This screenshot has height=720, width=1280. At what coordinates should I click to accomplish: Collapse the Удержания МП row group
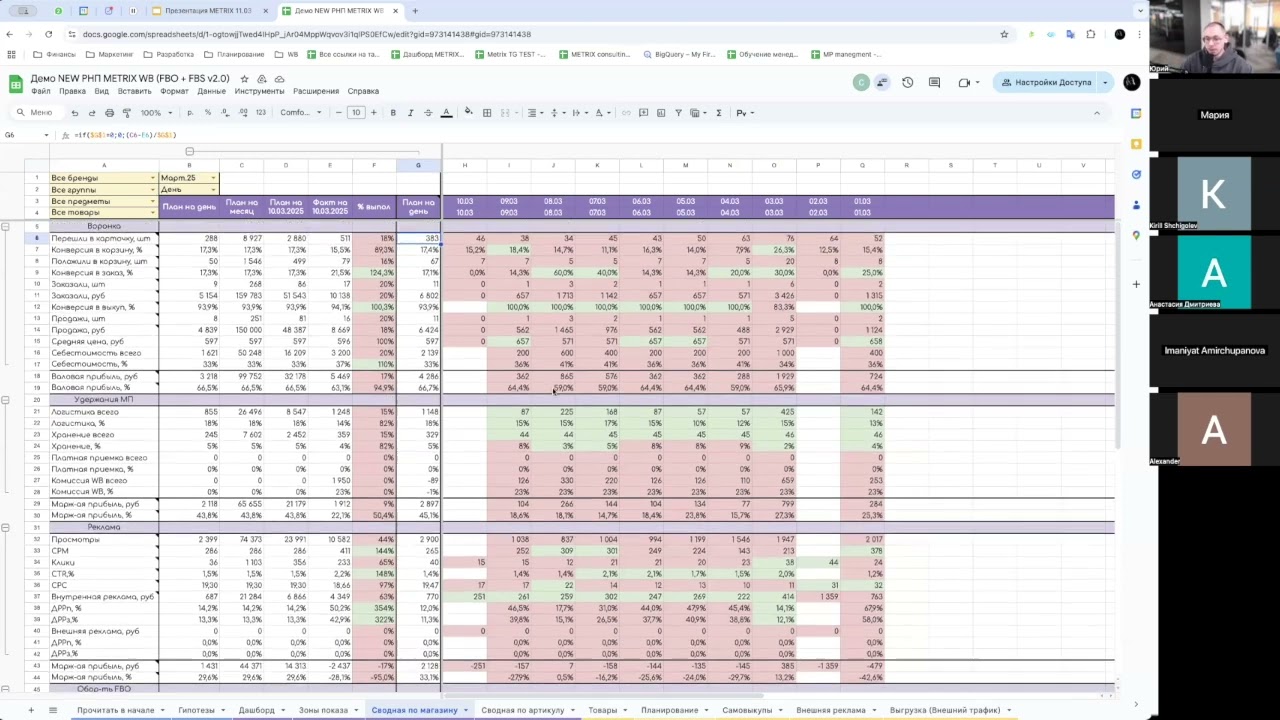pos(6,400)
